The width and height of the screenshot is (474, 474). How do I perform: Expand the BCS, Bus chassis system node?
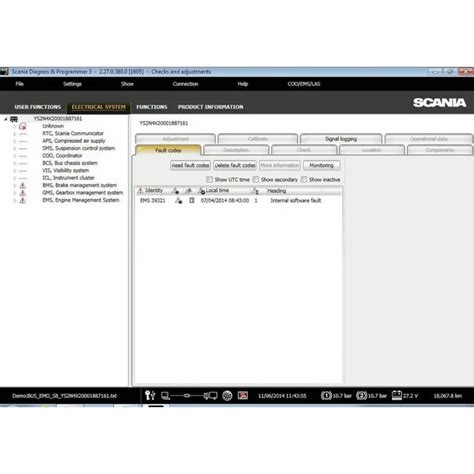point(15,163)
